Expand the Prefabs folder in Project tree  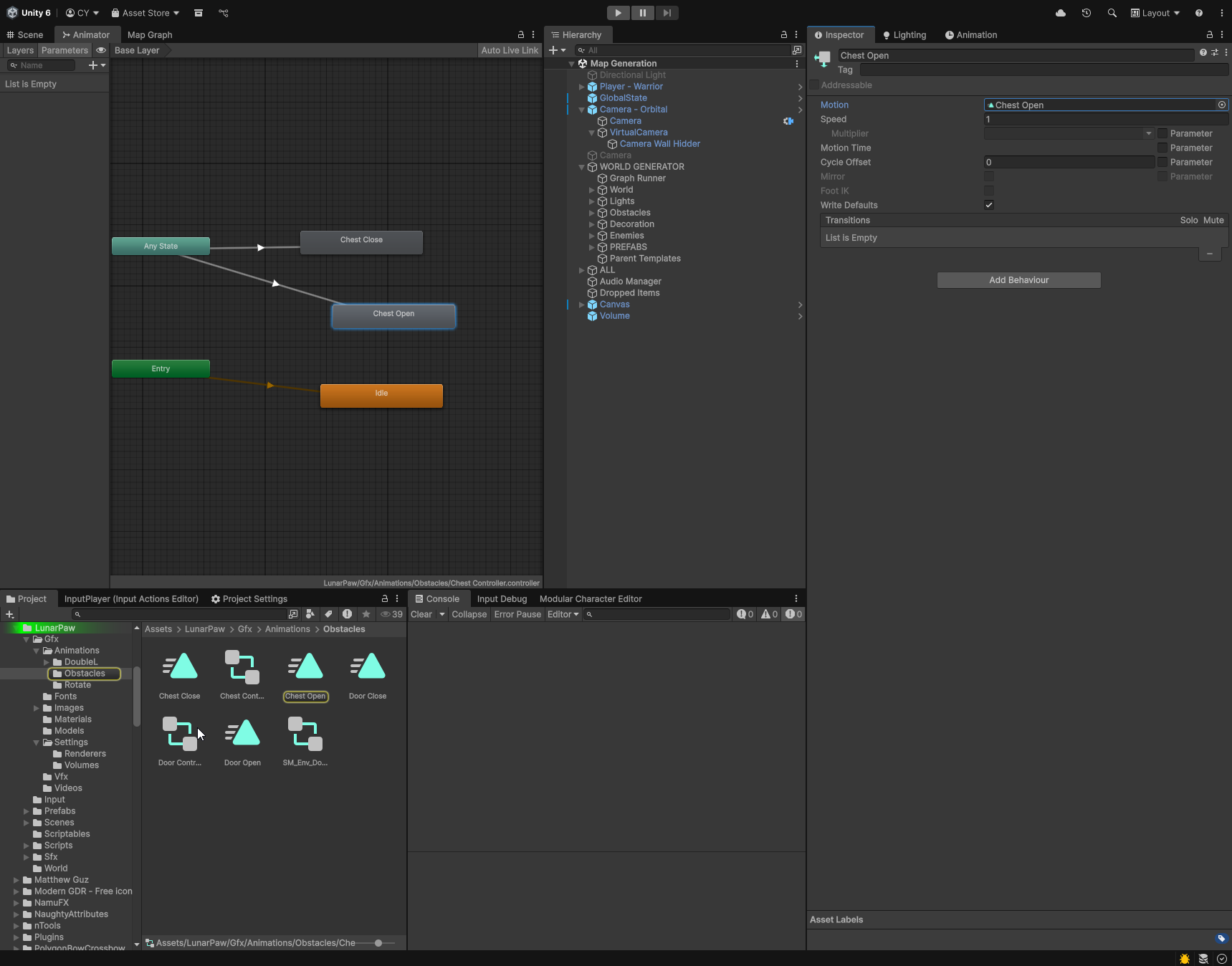pyautogui.click(x=27, y=811)
